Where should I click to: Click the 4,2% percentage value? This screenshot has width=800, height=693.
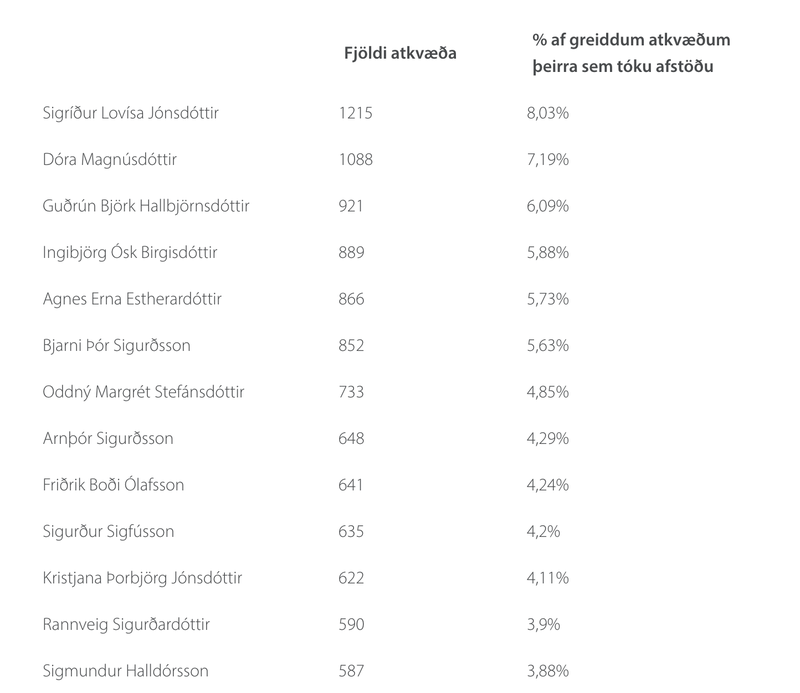pyautogui.click(x=544, y=532)
